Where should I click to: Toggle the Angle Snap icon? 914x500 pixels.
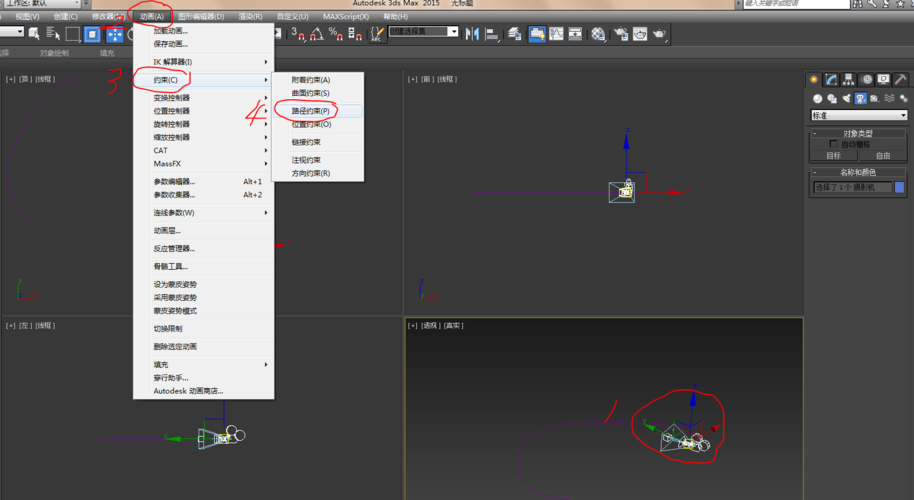coord(317,34)
